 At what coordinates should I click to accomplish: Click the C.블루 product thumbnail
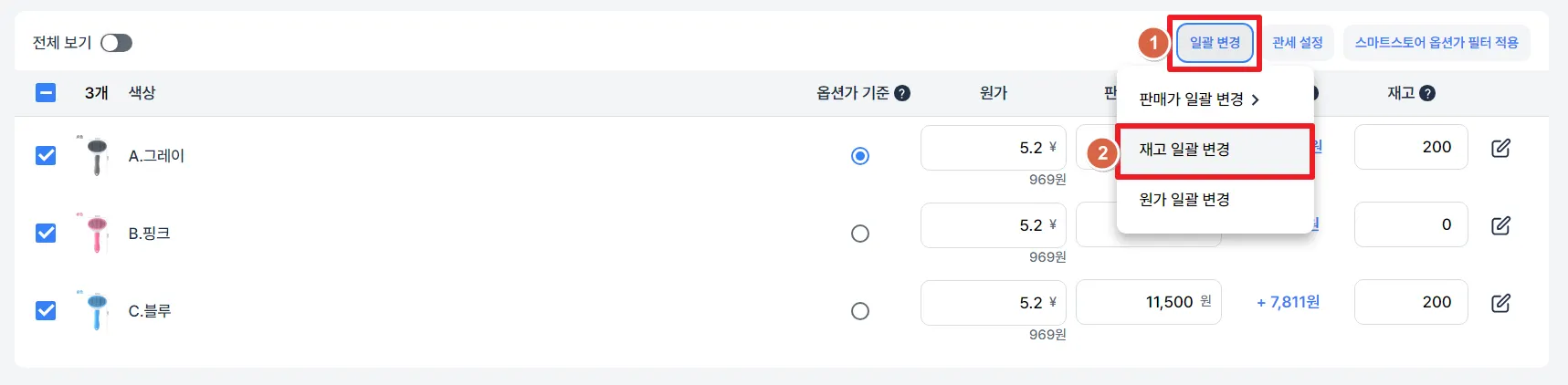[97, 311]
